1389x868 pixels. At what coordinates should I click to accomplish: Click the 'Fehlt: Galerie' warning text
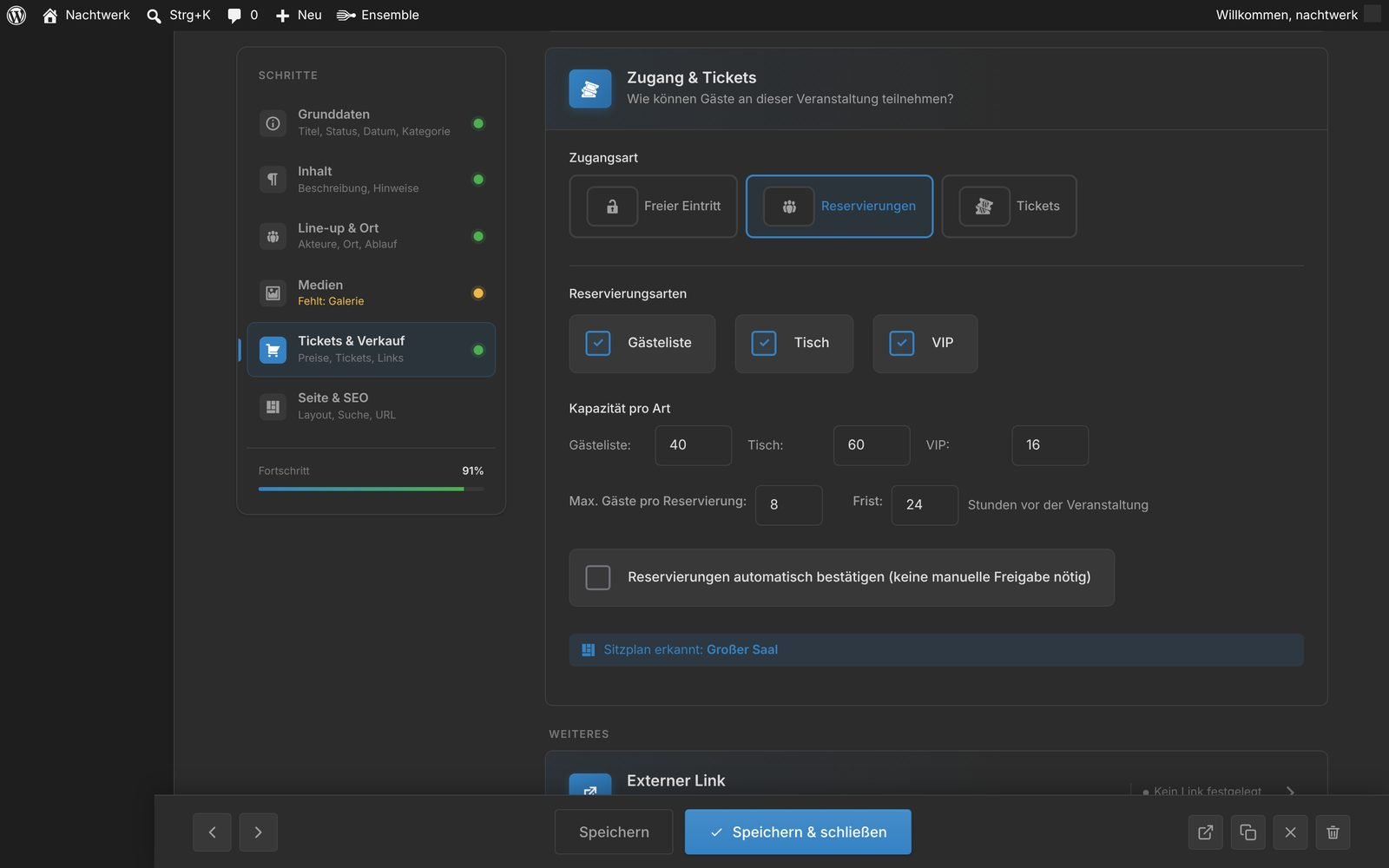coord(331,301)
